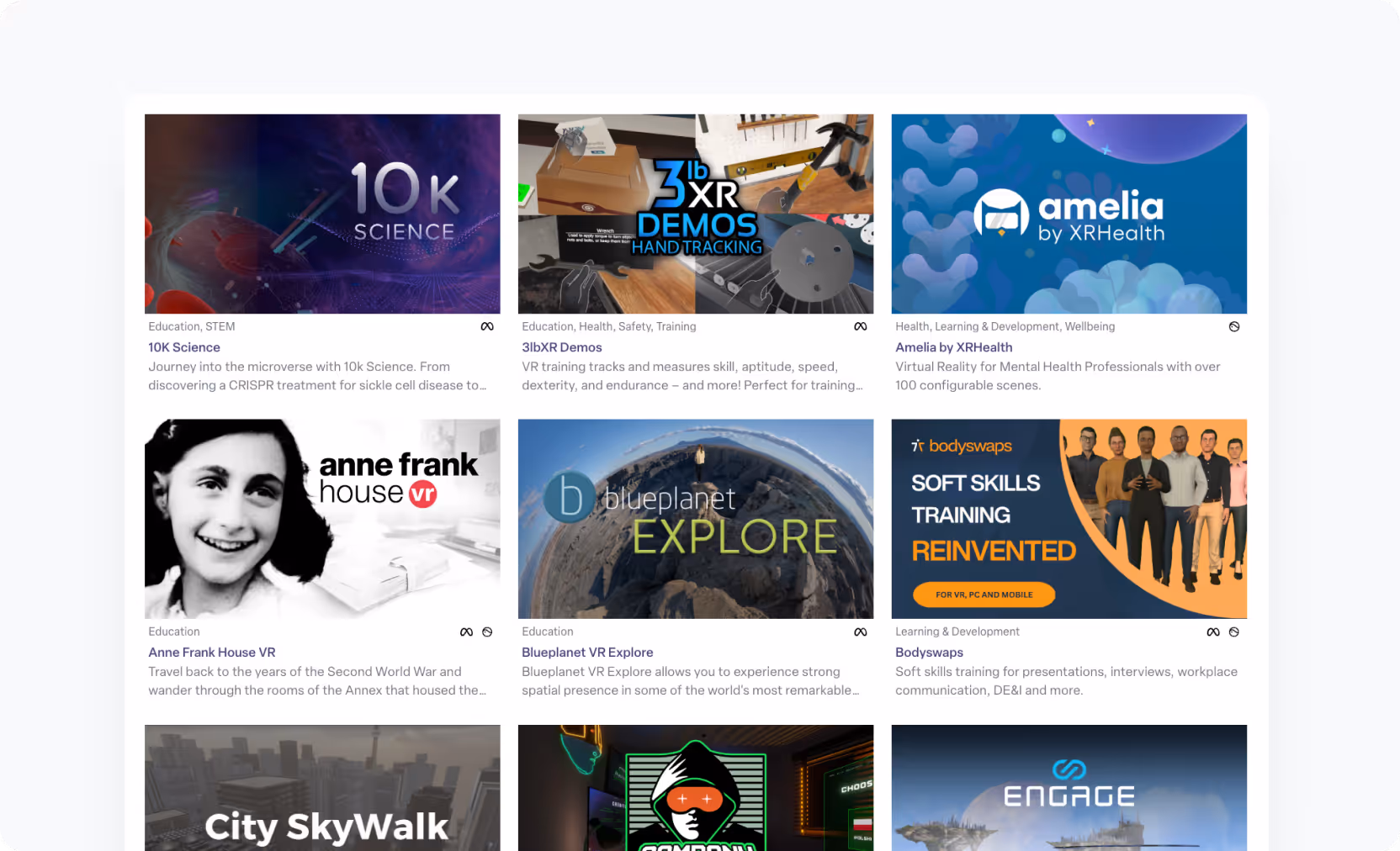1400x851 pixels.
Task: Click the Pico icon on Bodyswaps card
Action: coord(1234,632)
